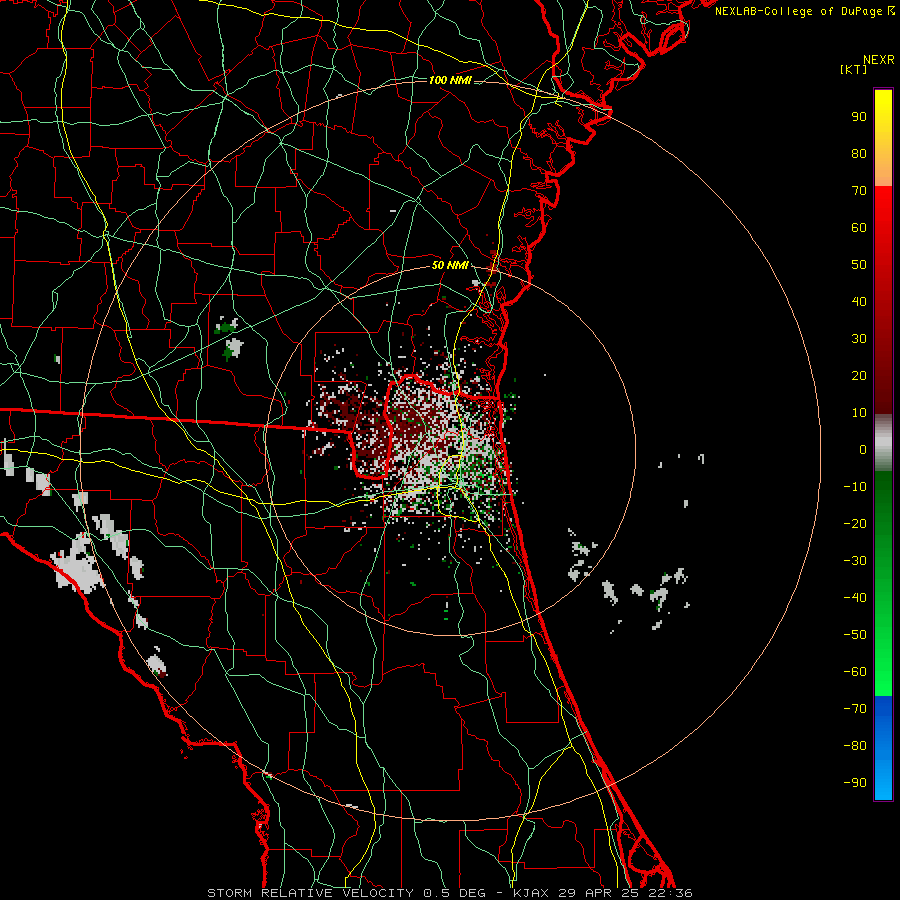
Task: Click the -80 value on the velocity scale
Action: [x=855, y=746]
